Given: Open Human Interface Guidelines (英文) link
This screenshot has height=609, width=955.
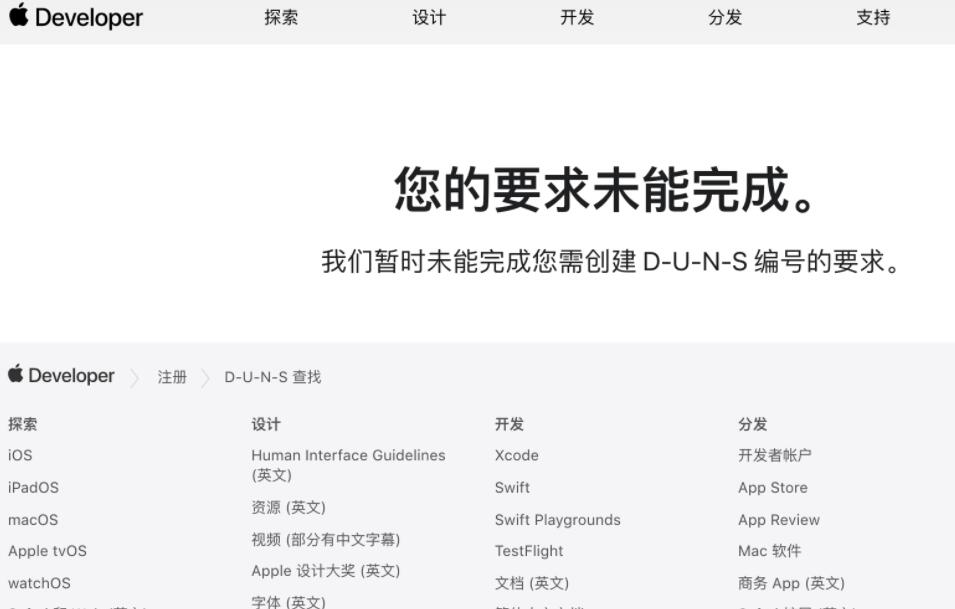Looking at the screenshot, I should tap(348, 465).
